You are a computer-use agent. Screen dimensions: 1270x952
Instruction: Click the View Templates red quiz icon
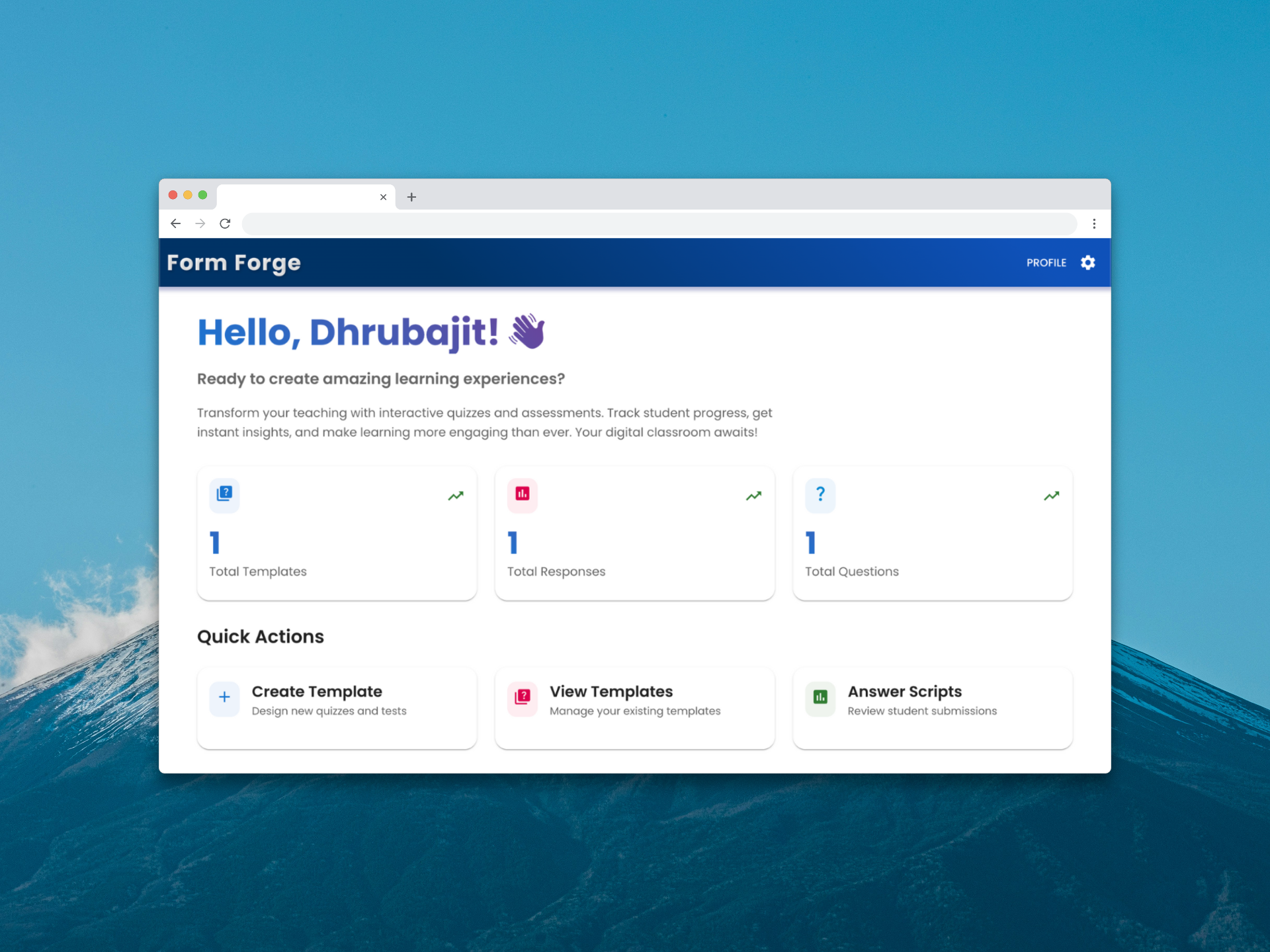click(x=522, y=697)
